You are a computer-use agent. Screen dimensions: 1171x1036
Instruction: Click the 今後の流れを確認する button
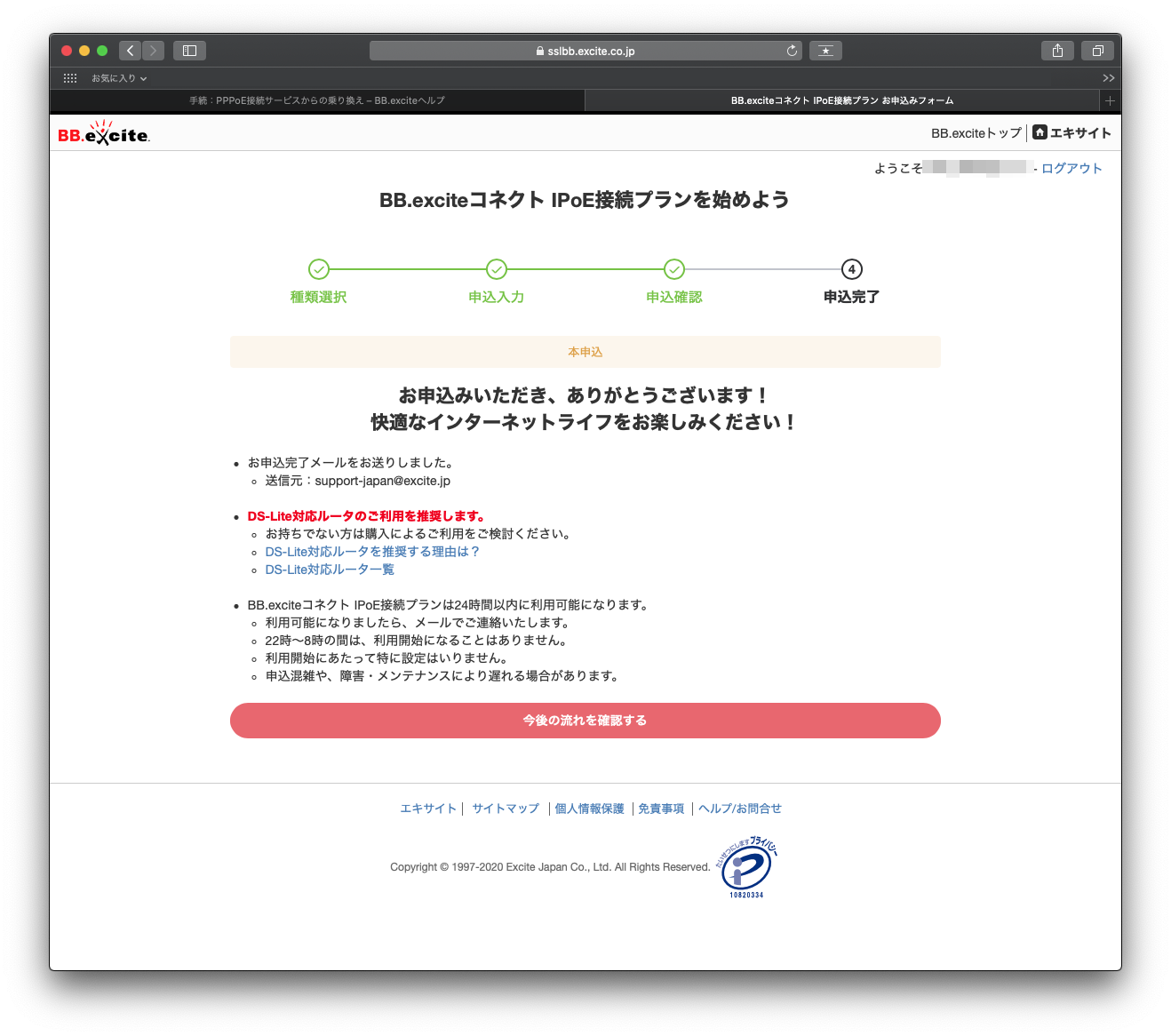[x=585, y=721]
